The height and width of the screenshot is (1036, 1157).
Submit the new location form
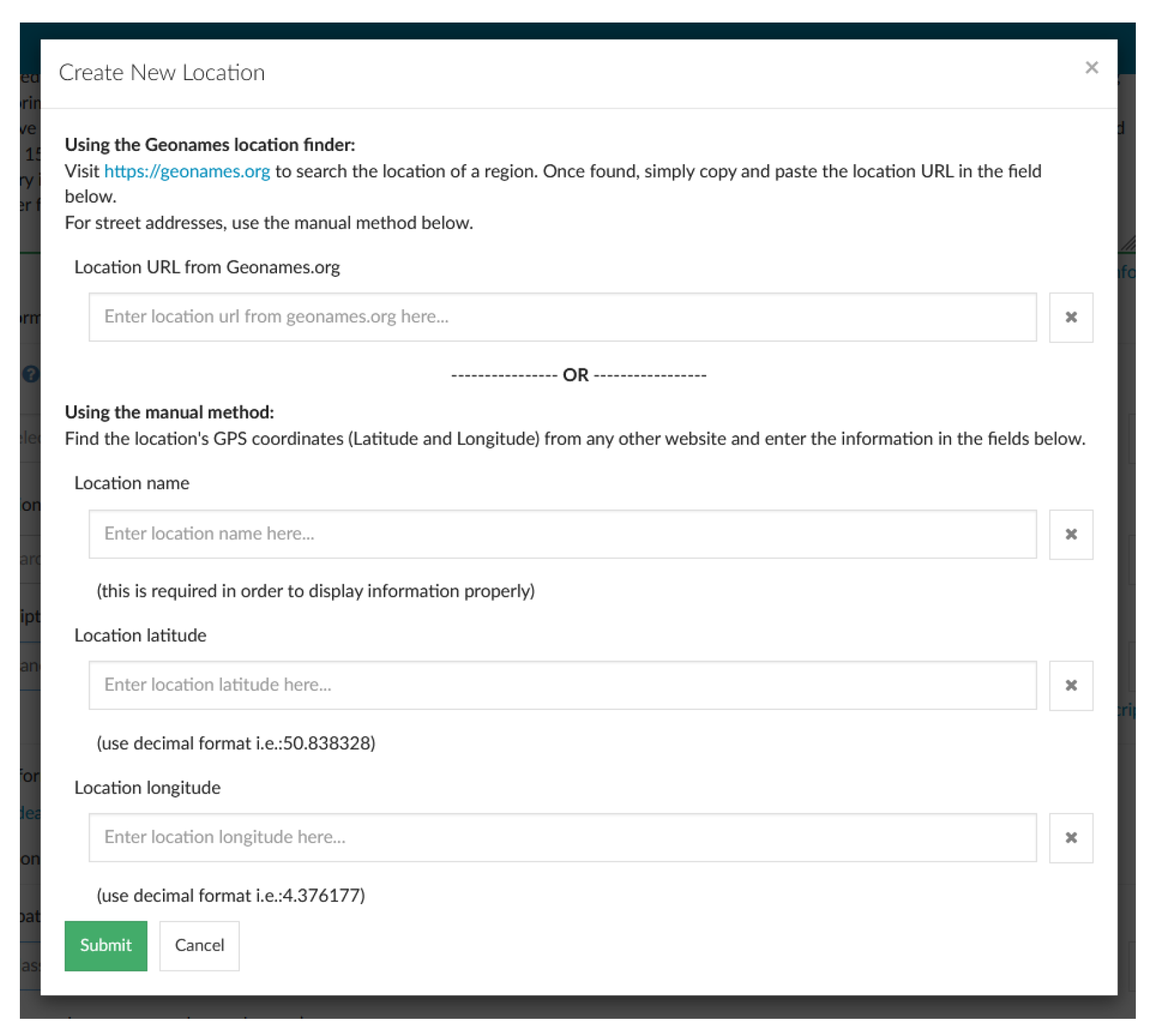105,945
